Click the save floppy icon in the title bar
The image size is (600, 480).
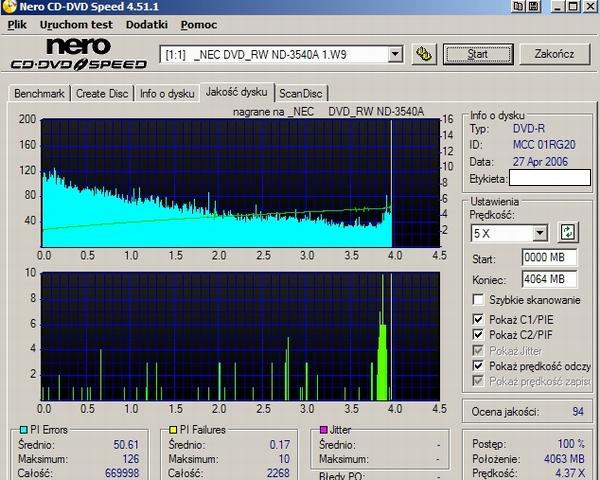click(534, 6)
